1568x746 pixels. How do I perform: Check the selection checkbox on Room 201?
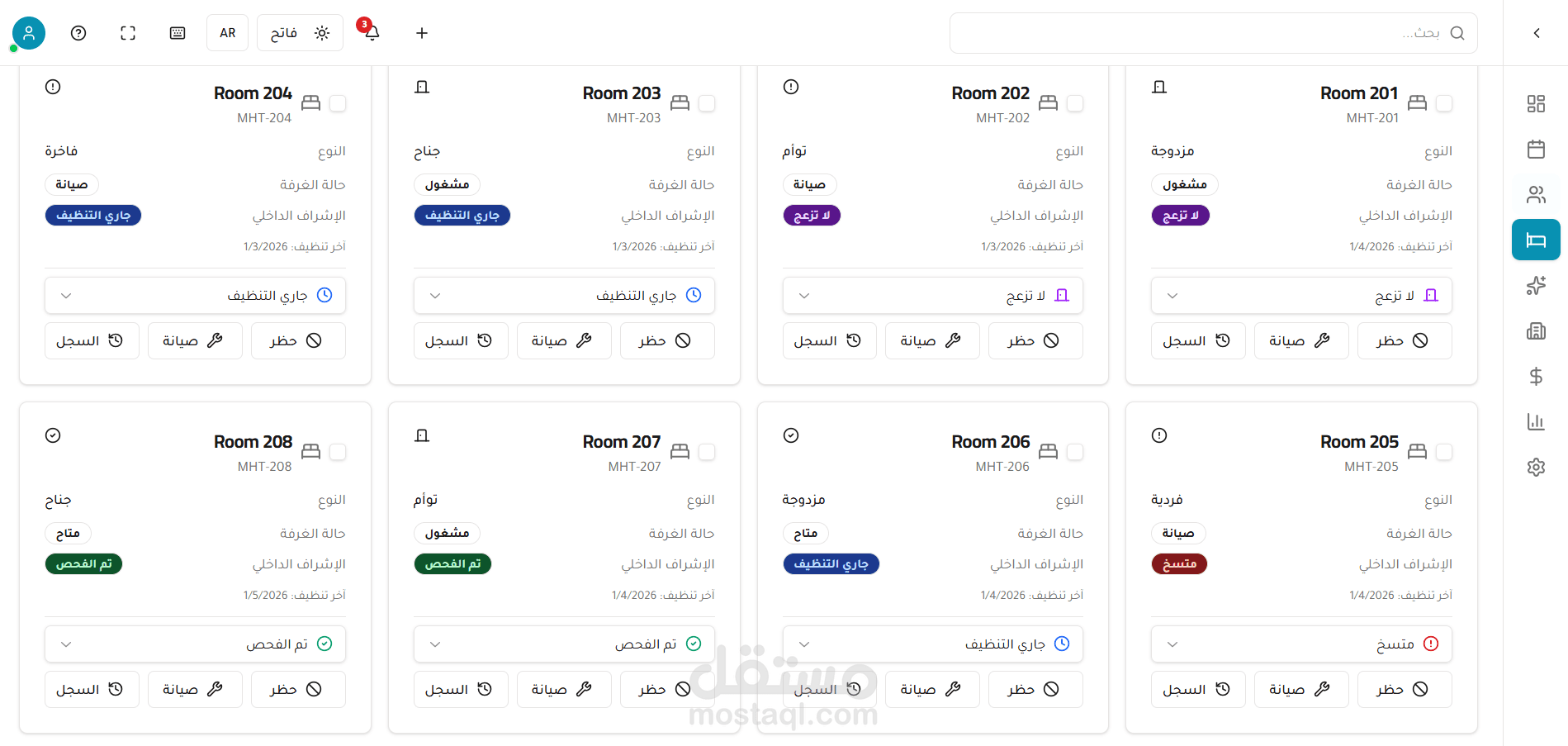[1445, 103]
